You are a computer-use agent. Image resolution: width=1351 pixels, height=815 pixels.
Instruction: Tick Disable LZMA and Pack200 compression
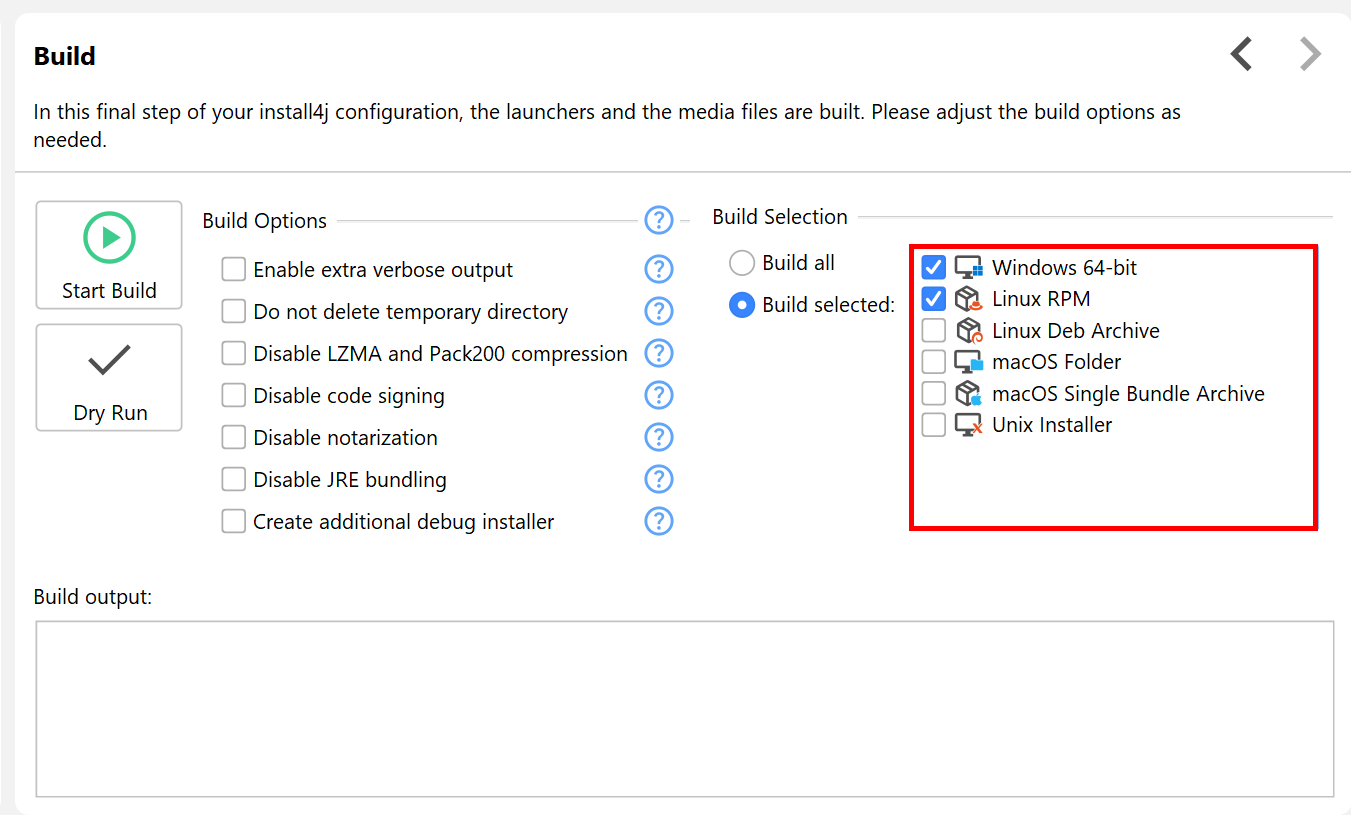click(234, 354)
